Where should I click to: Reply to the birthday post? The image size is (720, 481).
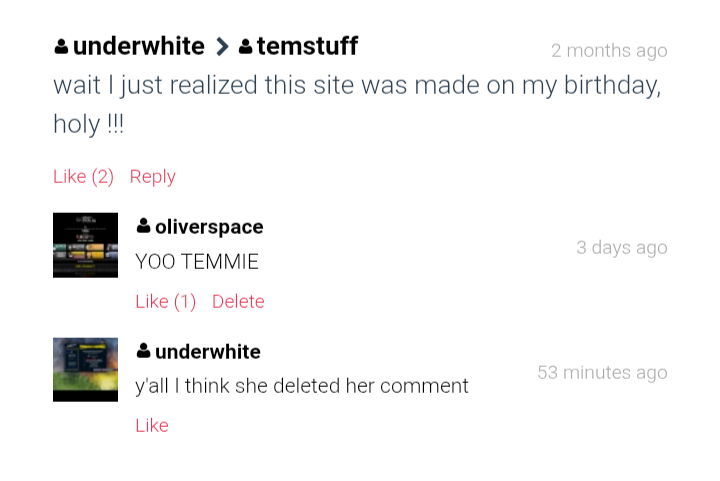click(152, 177)
